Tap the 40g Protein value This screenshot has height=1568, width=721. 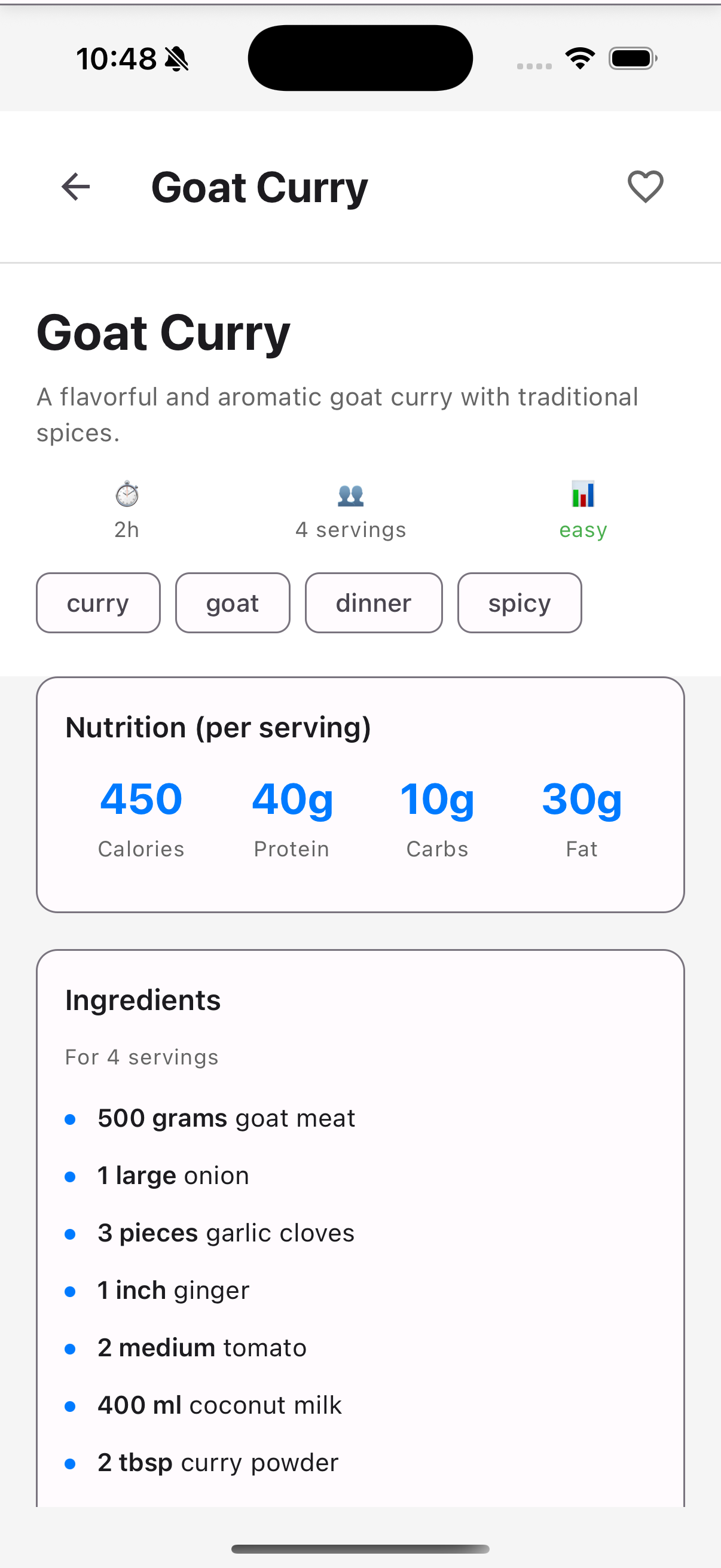292,800
